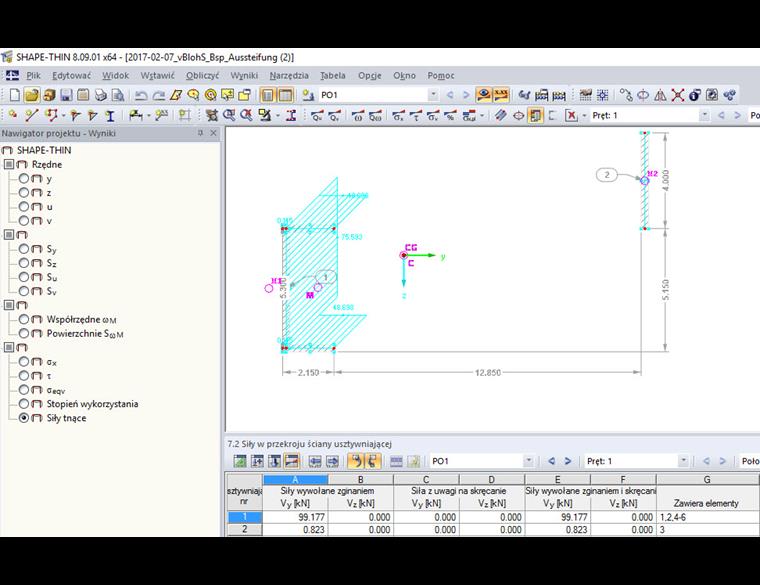Select the u ordinate radio button
This screenshot has height=585, width=760.
24,206
